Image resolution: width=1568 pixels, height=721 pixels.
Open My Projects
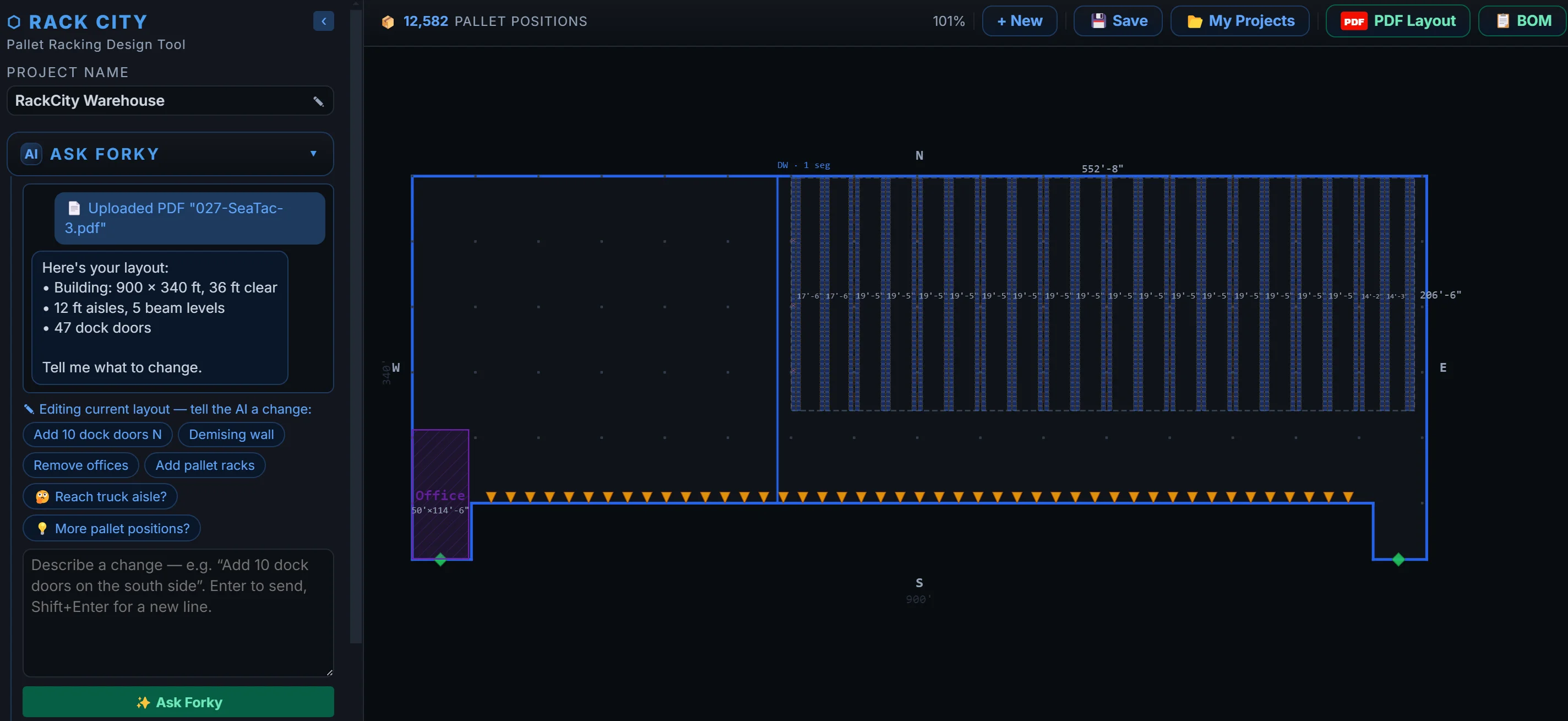[x=1240, y=21]
